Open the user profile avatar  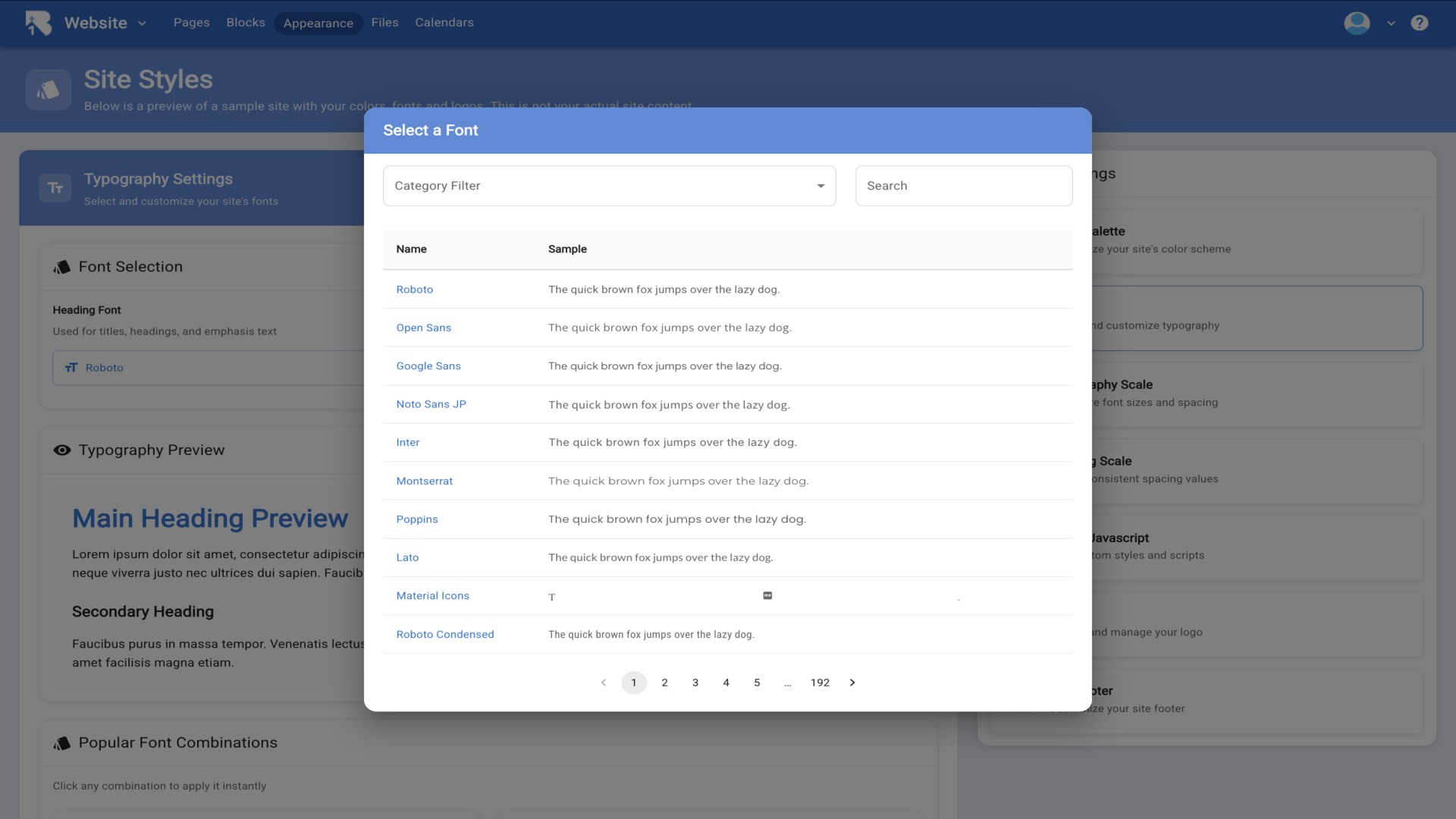pos(1357,23)
